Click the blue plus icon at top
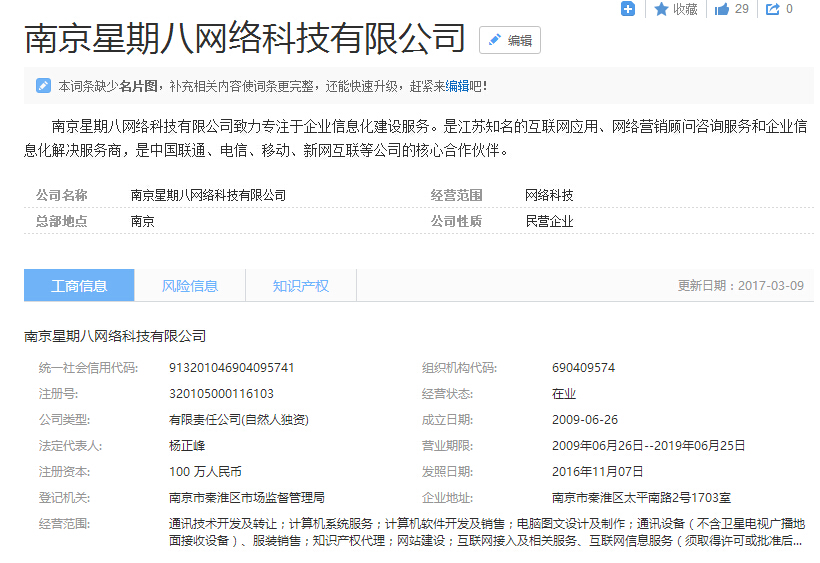820x563 pixels. (628, 9)
